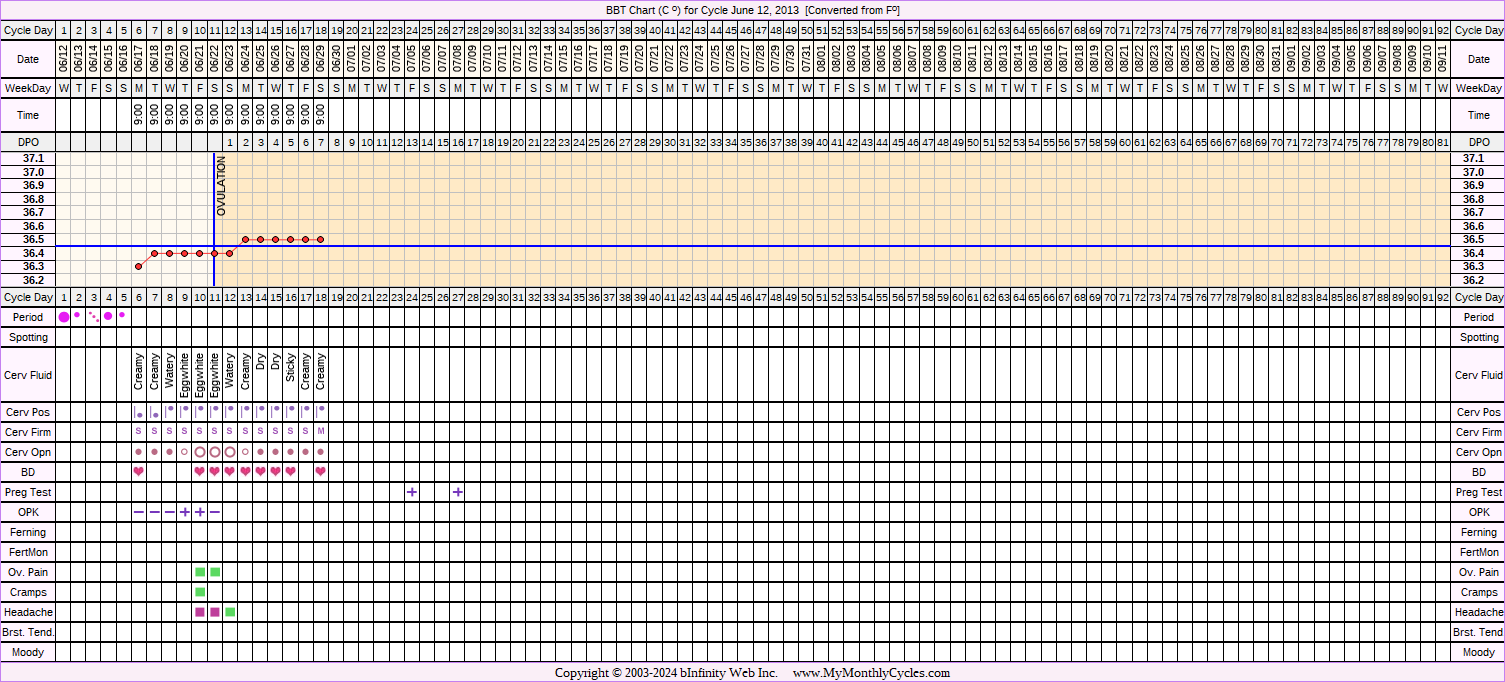
Task: Select the green headache square on cycle day 12
Action: (230, 612)
